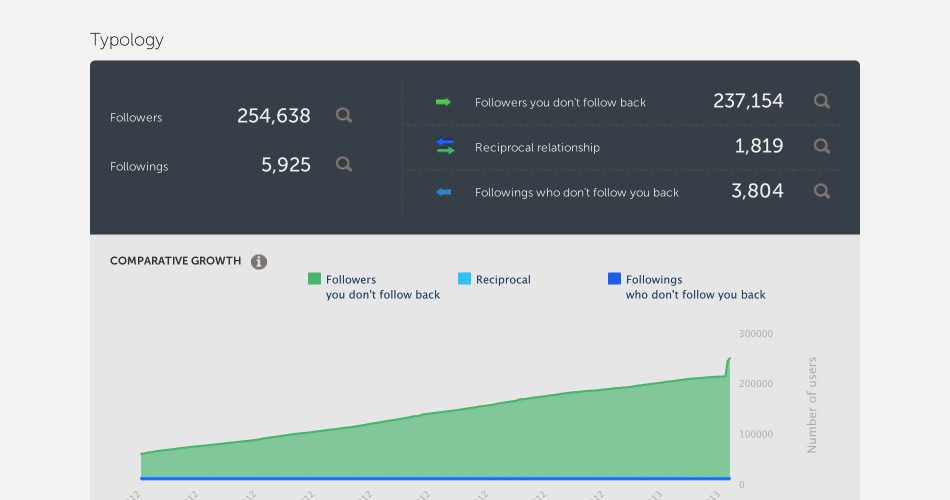Click the Followers label
950x500 pixels.
tap(136, 118)
